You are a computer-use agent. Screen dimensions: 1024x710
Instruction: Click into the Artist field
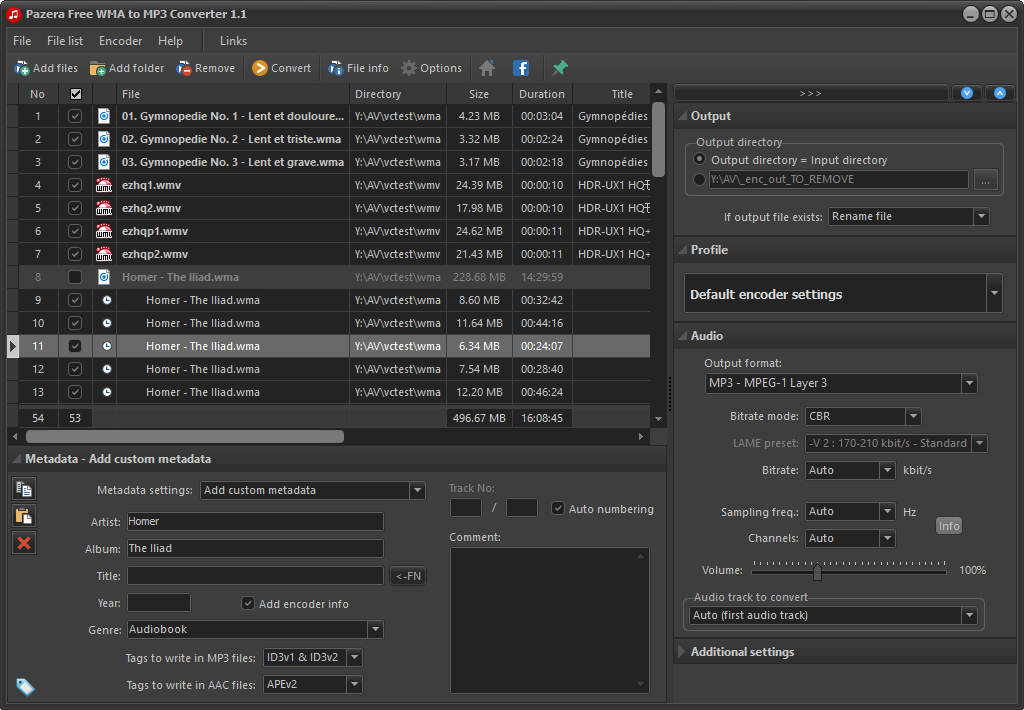pos(255,521)
